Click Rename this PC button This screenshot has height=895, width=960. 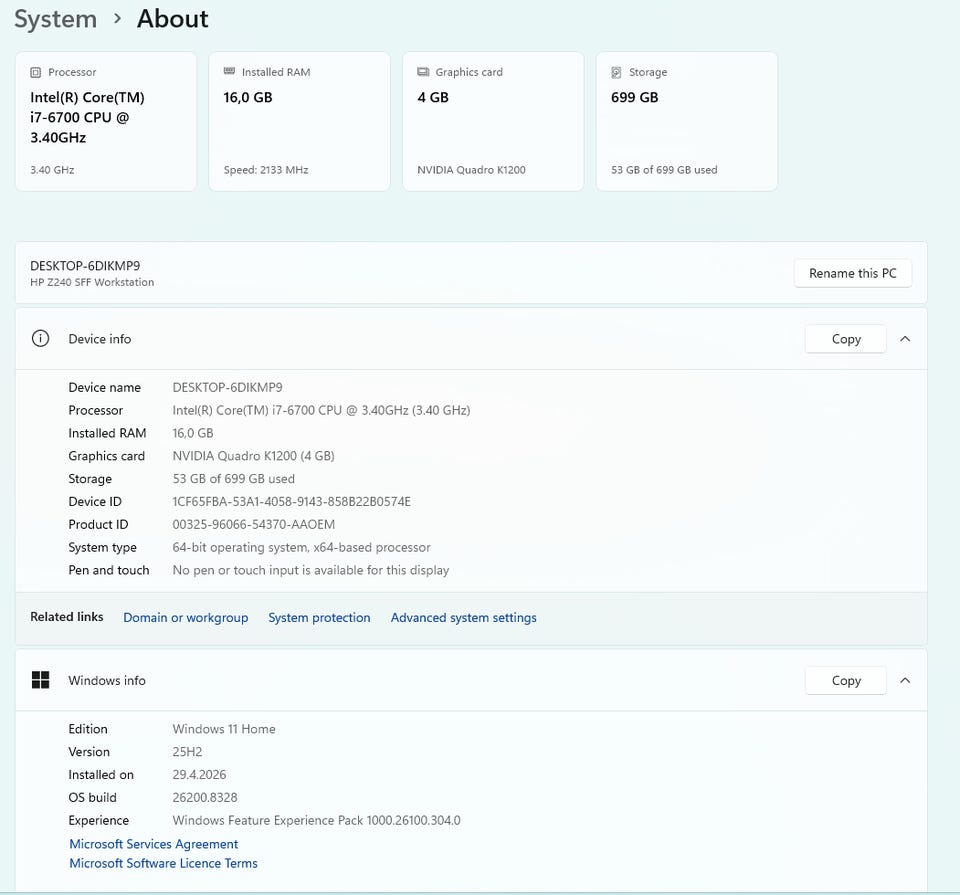point(852,273)
